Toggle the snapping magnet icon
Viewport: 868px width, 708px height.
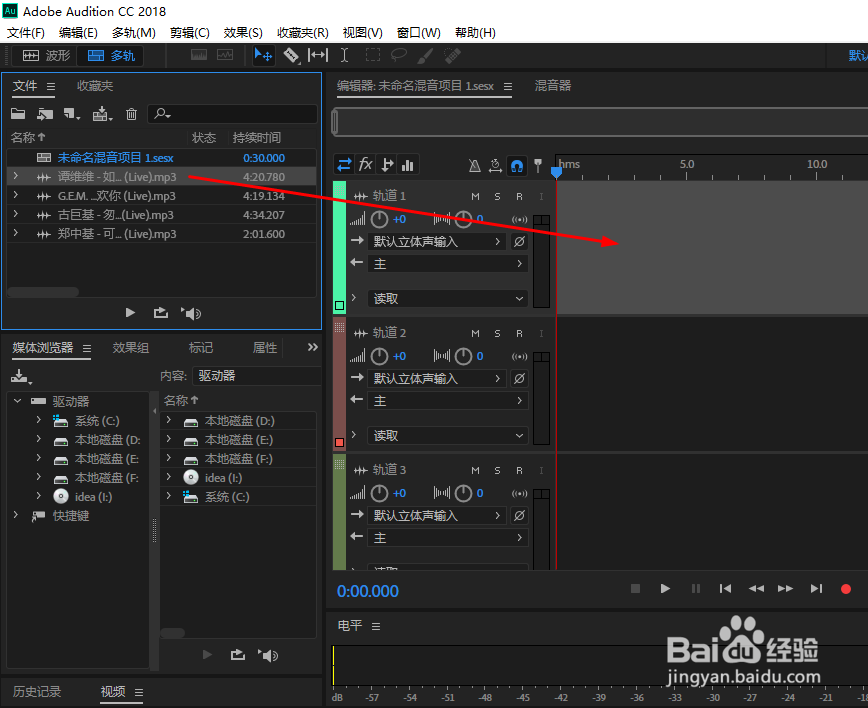click(x=516, y=166)
